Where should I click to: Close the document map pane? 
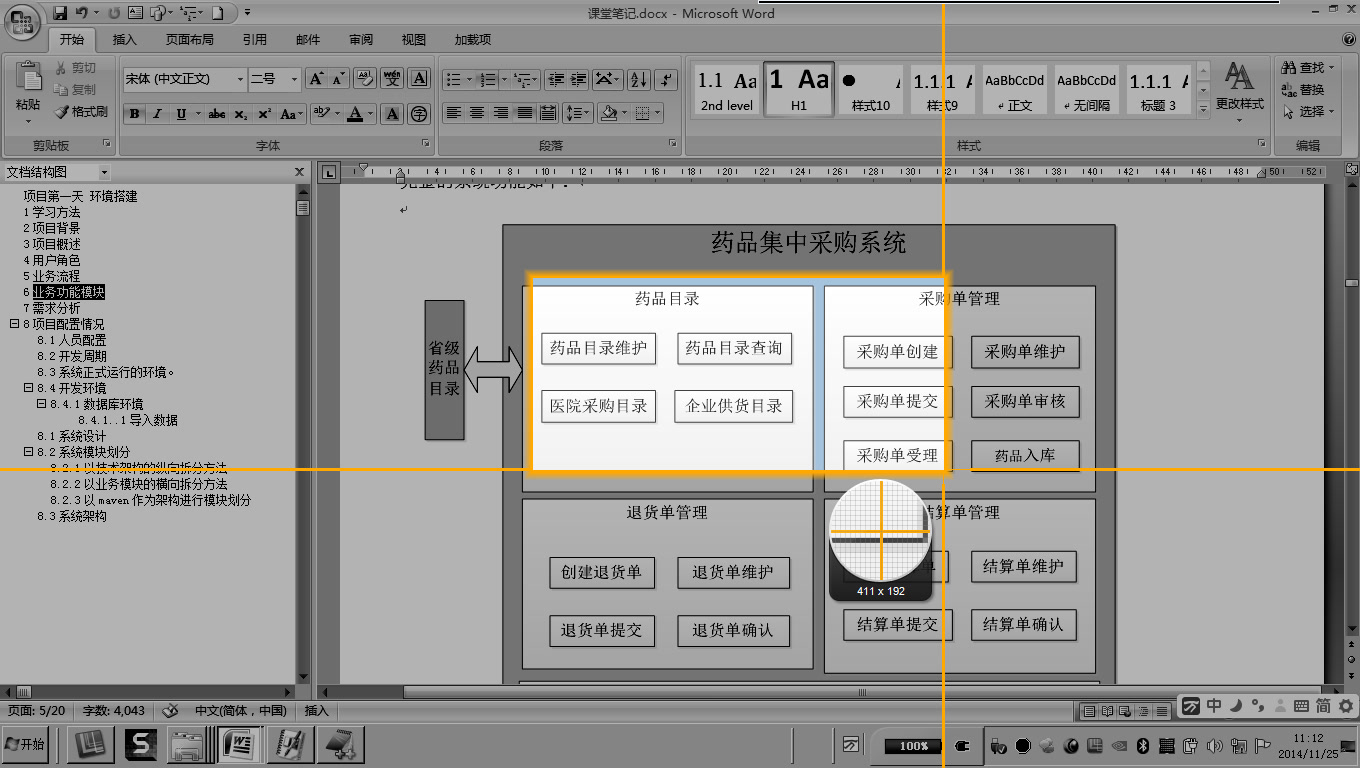pyautogui.click(x=299, y=172)
